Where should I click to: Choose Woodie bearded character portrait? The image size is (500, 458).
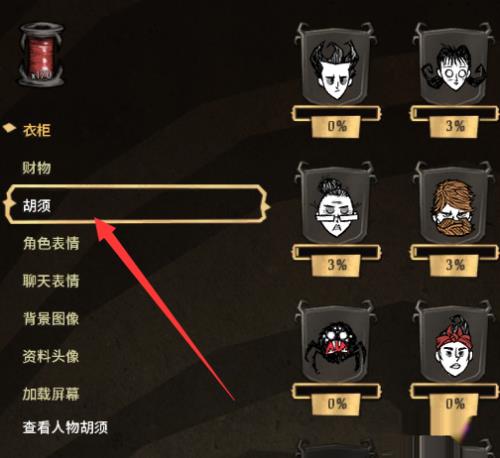point(454,203)
